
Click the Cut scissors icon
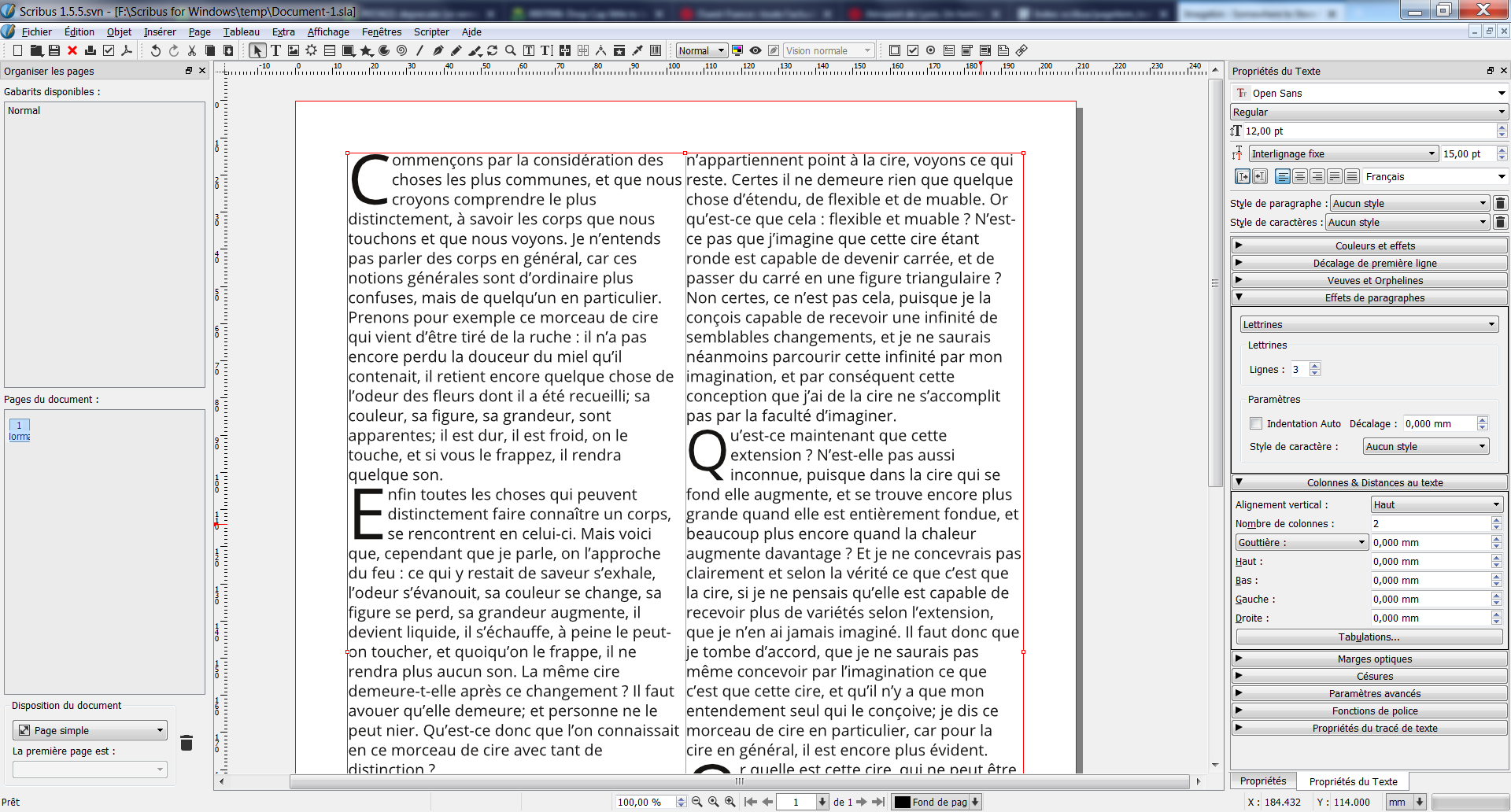pos(192,50)
